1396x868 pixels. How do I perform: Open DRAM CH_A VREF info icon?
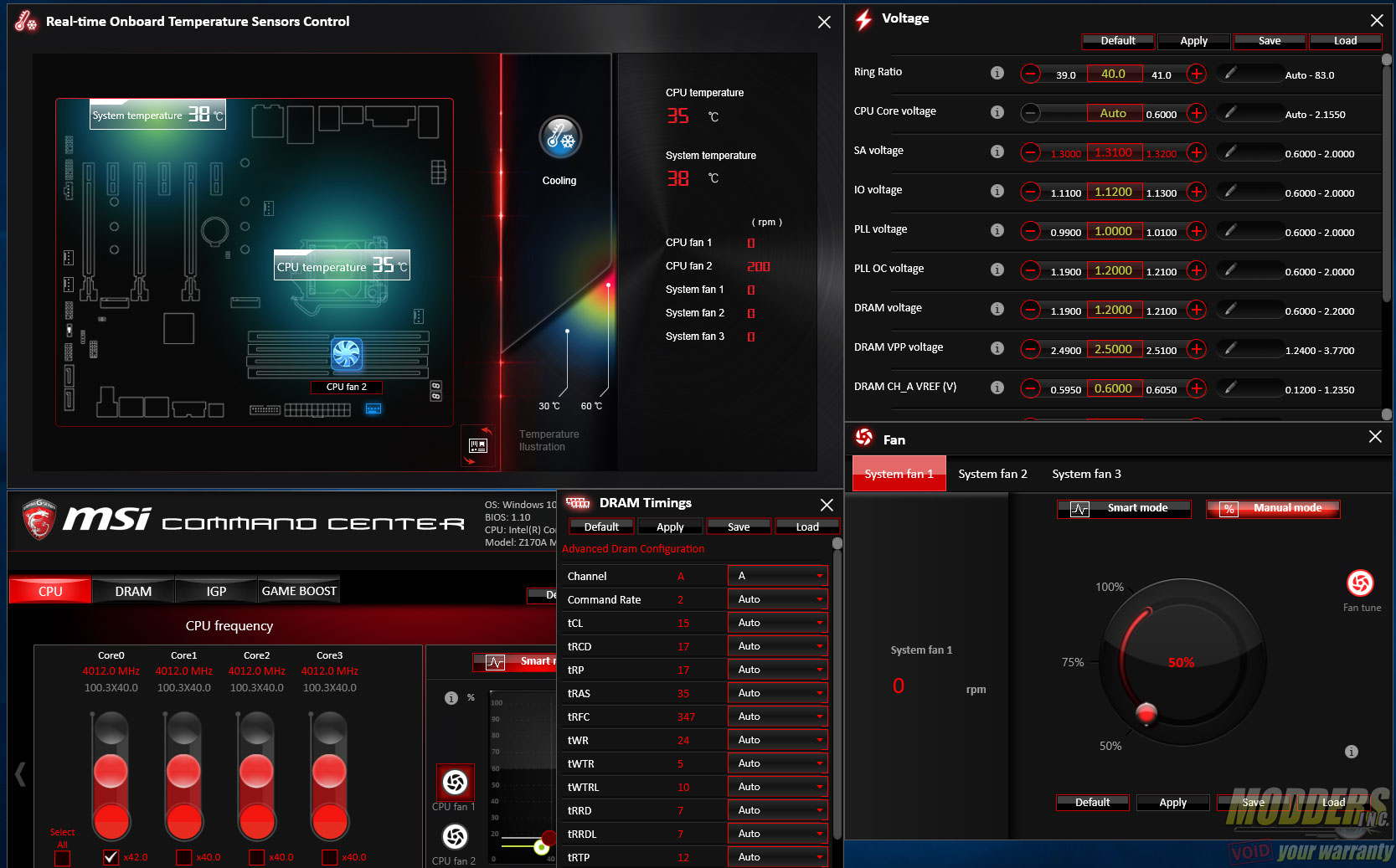pyautogui.click(x=997, y=388)
